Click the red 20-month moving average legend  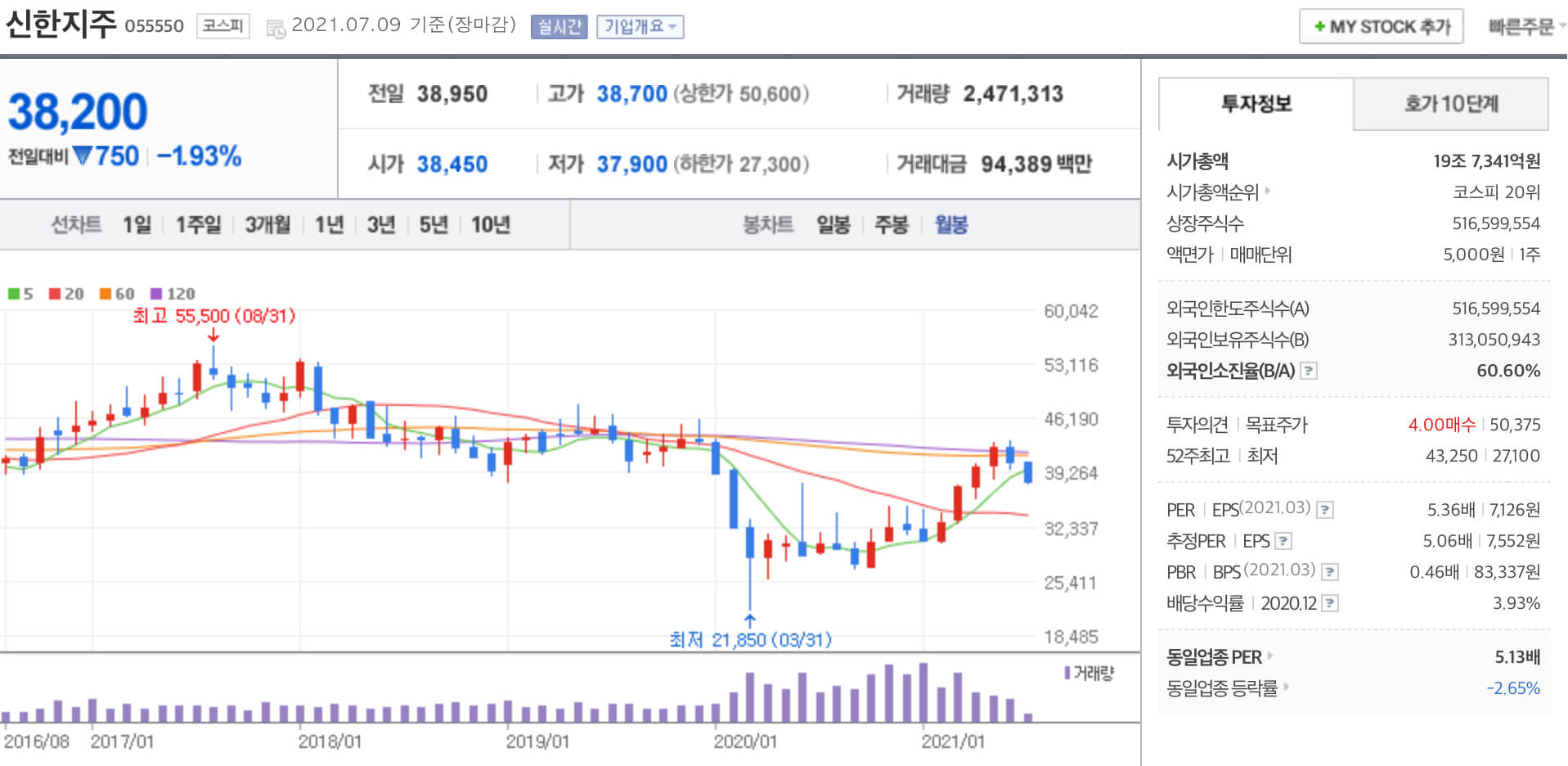(x=66, y=294)
